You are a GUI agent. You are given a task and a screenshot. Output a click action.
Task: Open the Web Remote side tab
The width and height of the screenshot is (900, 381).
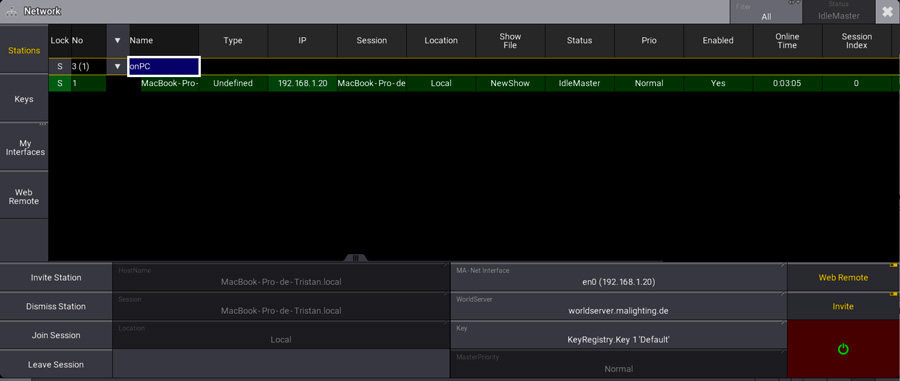[x=24, y=197]
